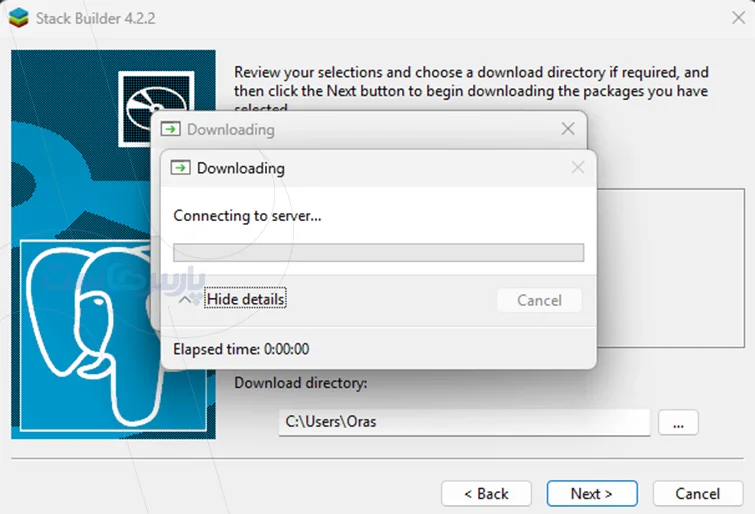Screen dimensions: 755x514
Task: Click the Download directory path field
Action: coord(464,422)
